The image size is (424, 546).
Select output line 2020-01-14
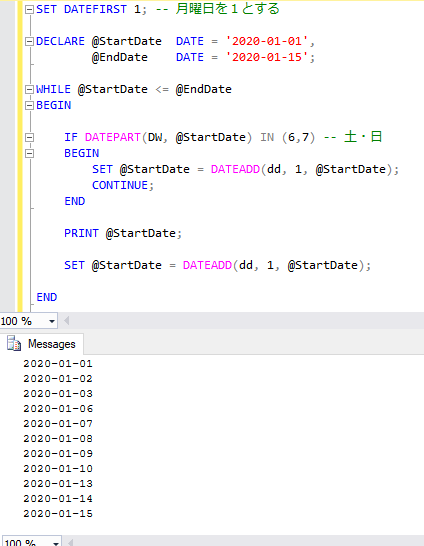pos(58,498)
